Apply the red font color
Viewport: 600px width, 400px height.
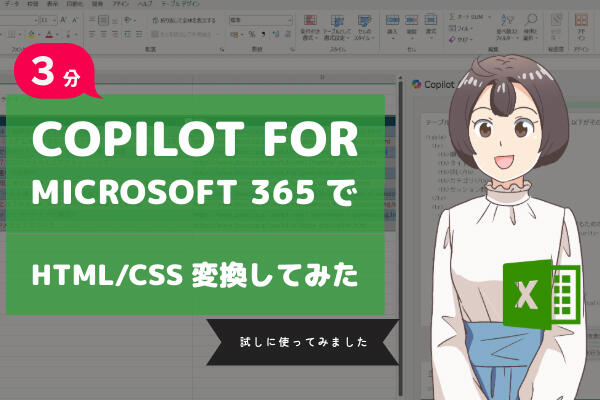click(x=49, y=35)
